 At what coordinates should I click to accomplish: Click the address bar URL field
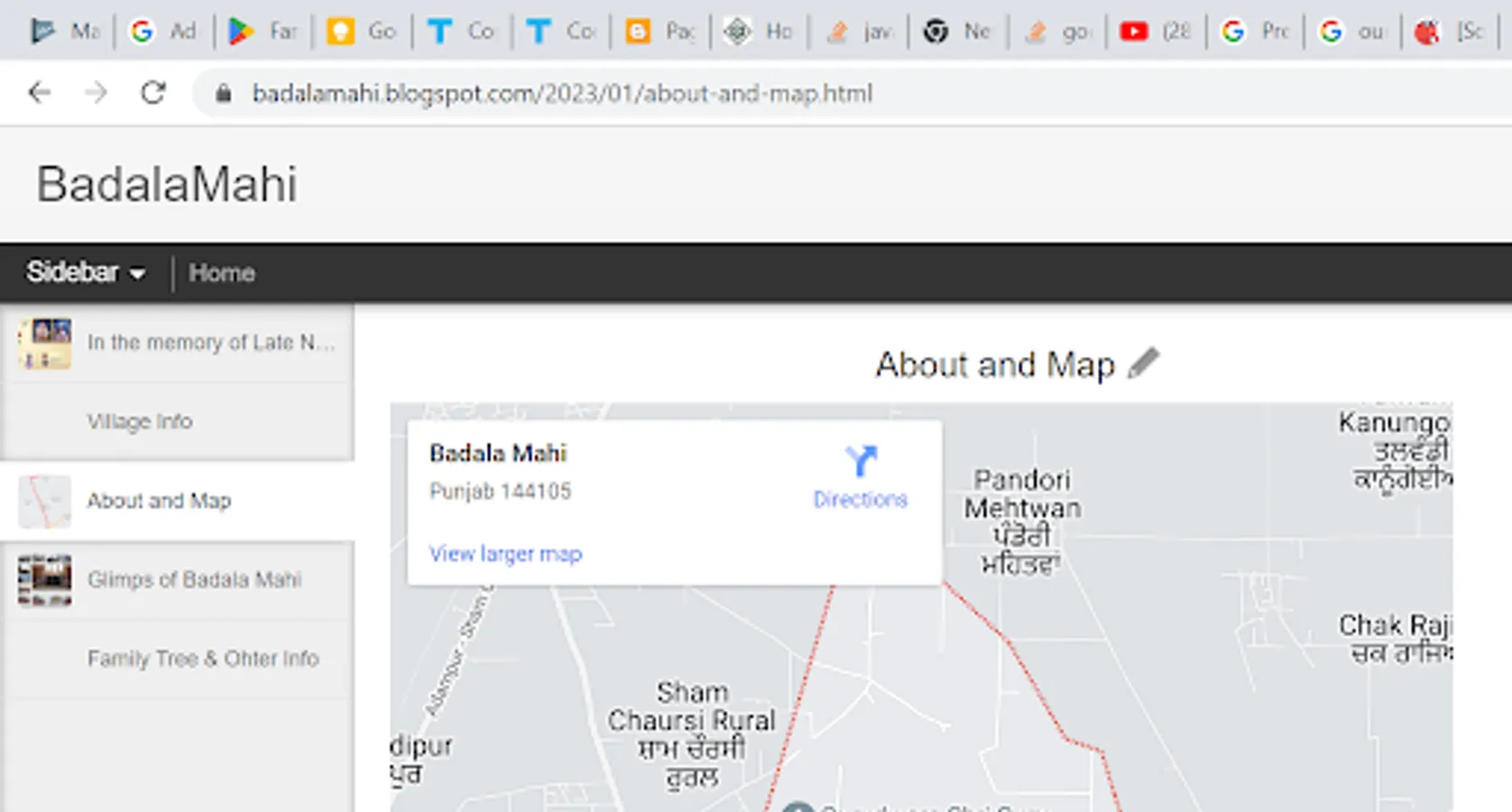(561, 94)
